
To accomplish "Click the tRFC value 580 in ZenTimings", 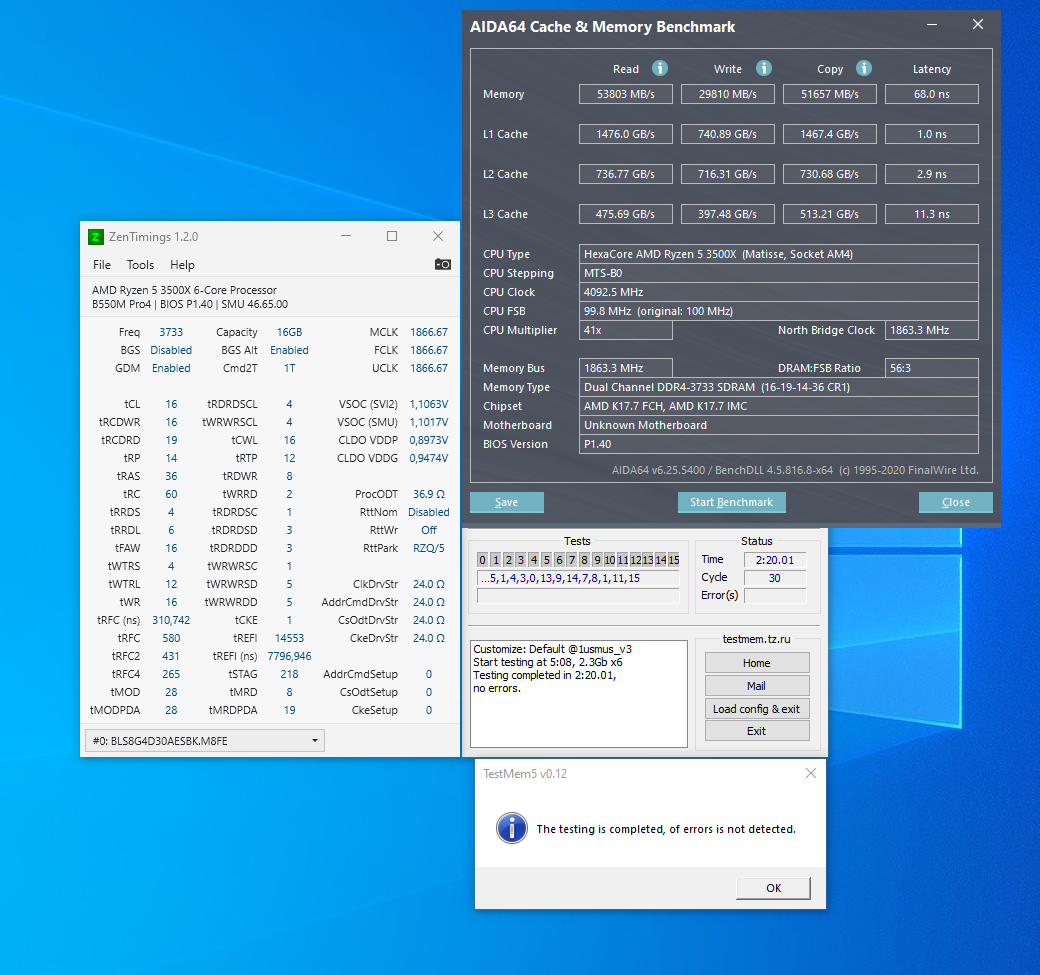I will pyautogui.click(x=171, y=638).
